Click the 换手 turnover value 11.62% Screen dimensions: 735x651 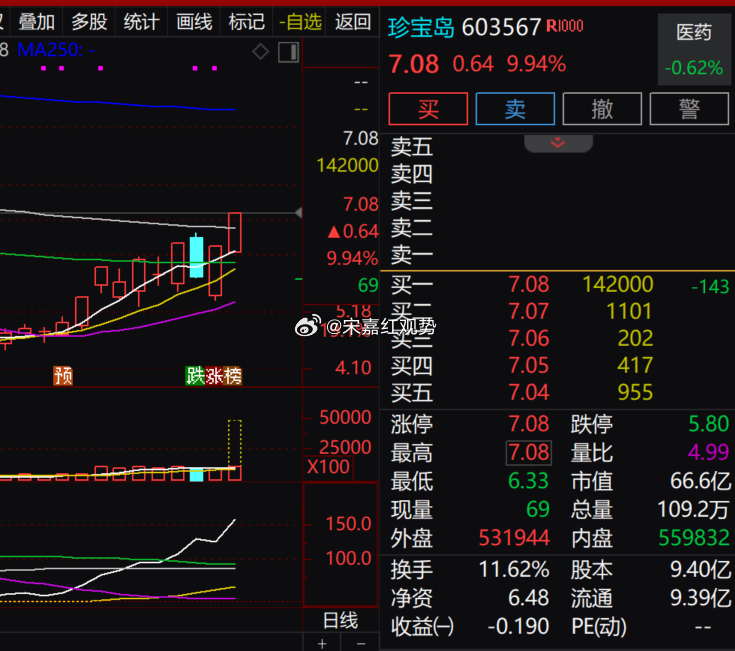pyautogui.click(x=514, y=570)
